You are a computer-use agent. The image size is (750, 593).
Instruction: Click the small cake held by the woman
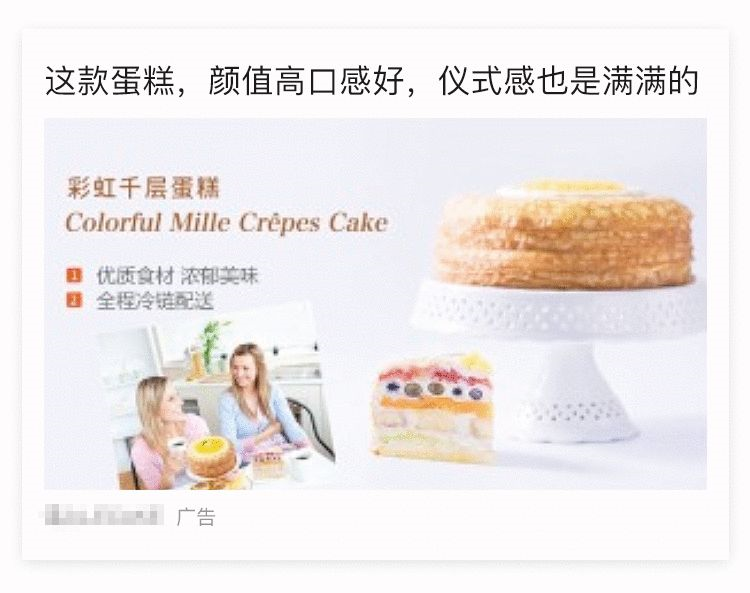tap(211, 457)
